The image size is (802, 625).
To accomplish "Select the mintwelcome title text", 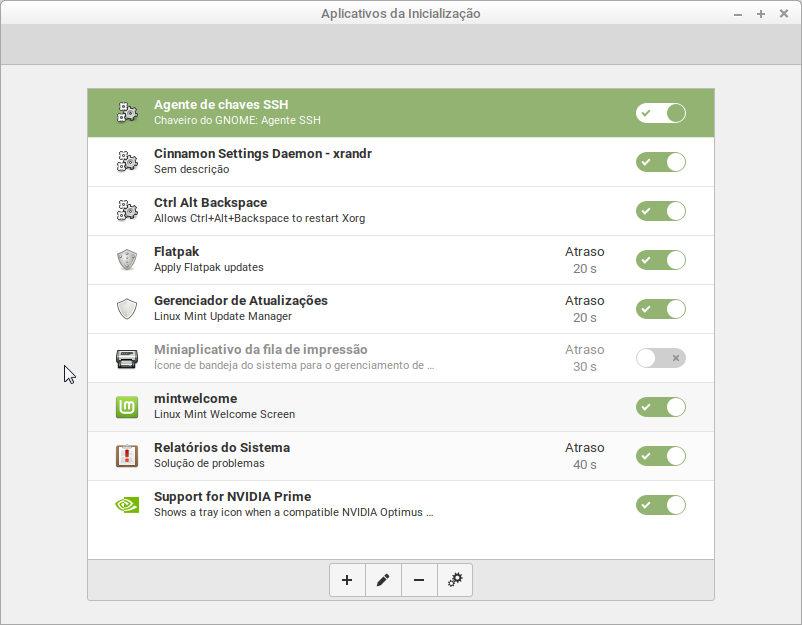I will (x=195, y=399).
